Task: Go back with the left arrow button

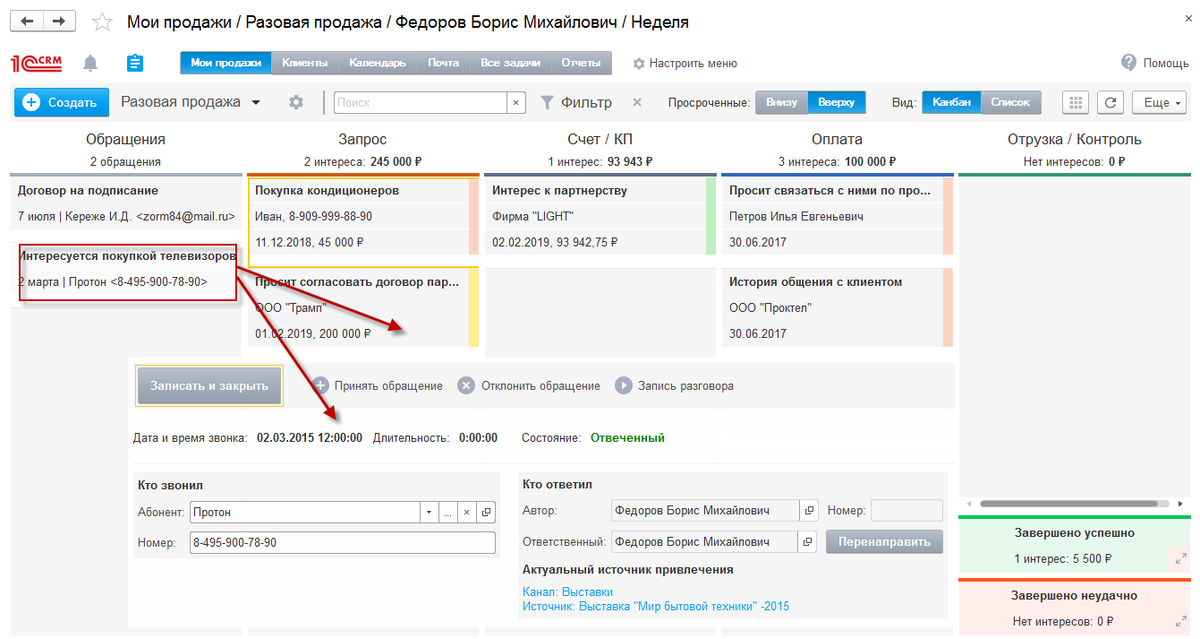Action: point(27,21)
